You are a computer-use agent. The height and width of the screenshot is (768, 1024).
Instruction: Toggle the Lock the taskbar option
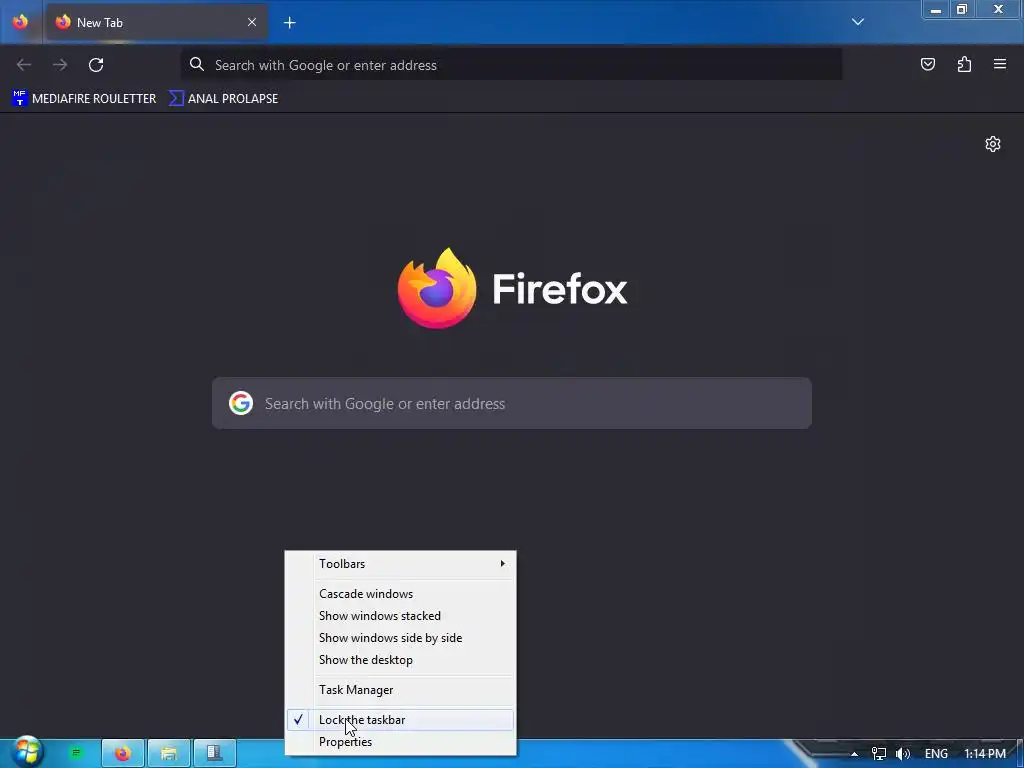coord(400,720)
